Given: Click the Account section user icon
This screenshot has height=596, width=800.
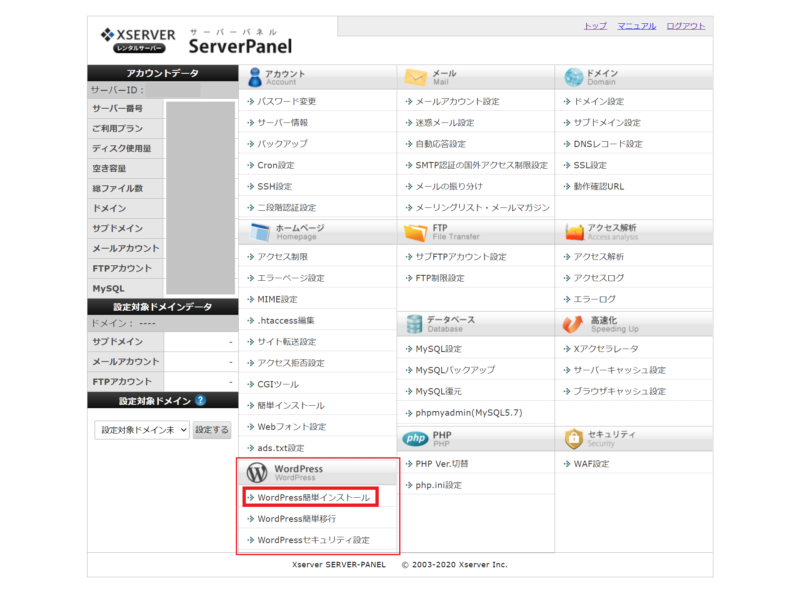Looking at the screenshot, I should pyautogui.click(x=255, y=78).
